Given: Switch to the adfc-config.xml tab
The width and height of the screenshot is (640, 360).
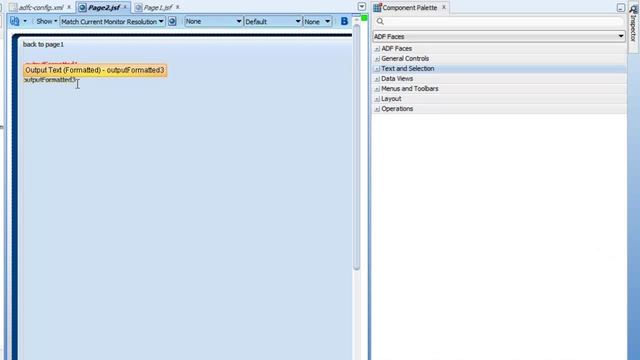Looking at the screenshot, I should coord(41,7).
